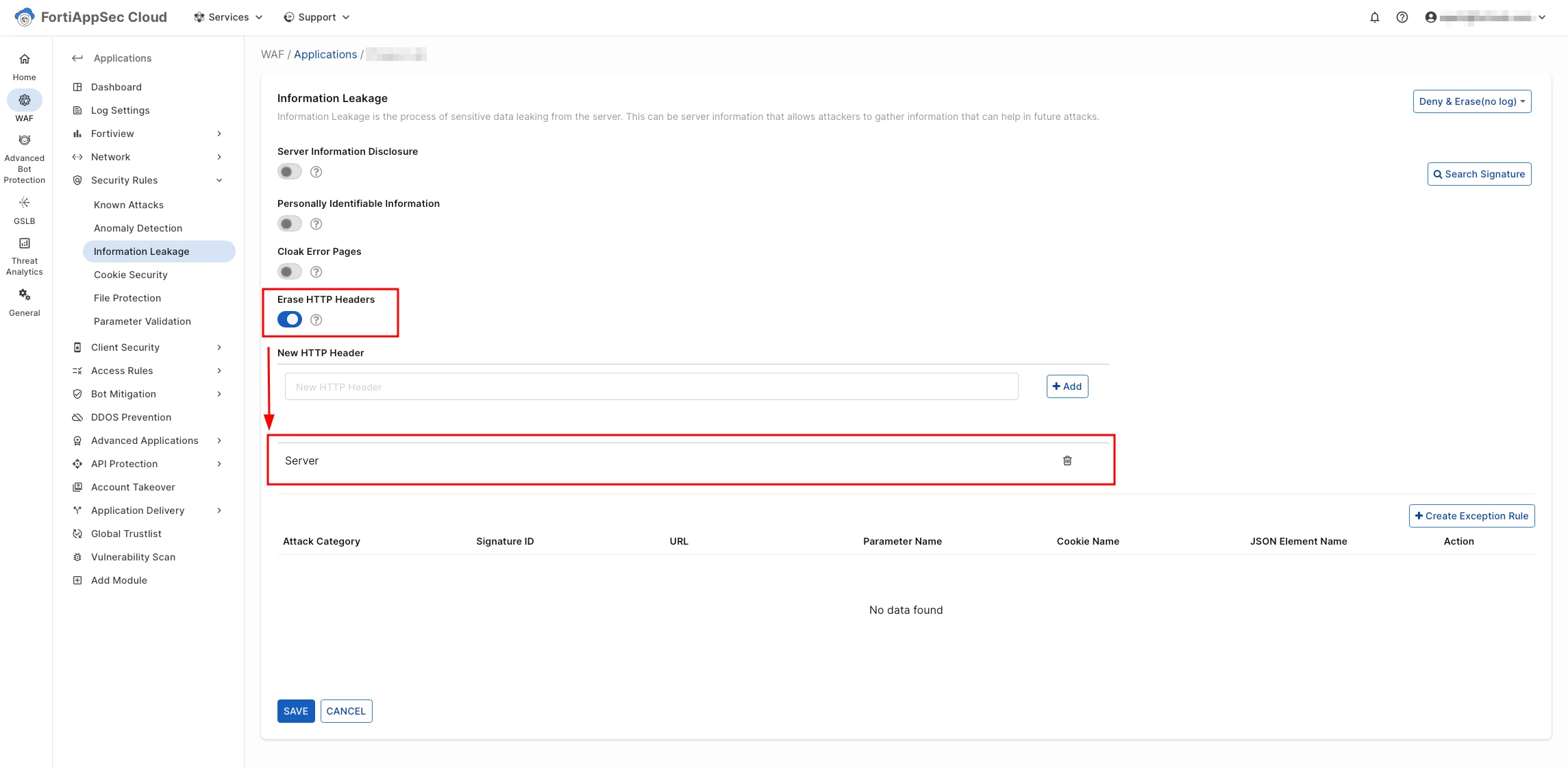Click the Search Signature button

[x=1479, y=174]
